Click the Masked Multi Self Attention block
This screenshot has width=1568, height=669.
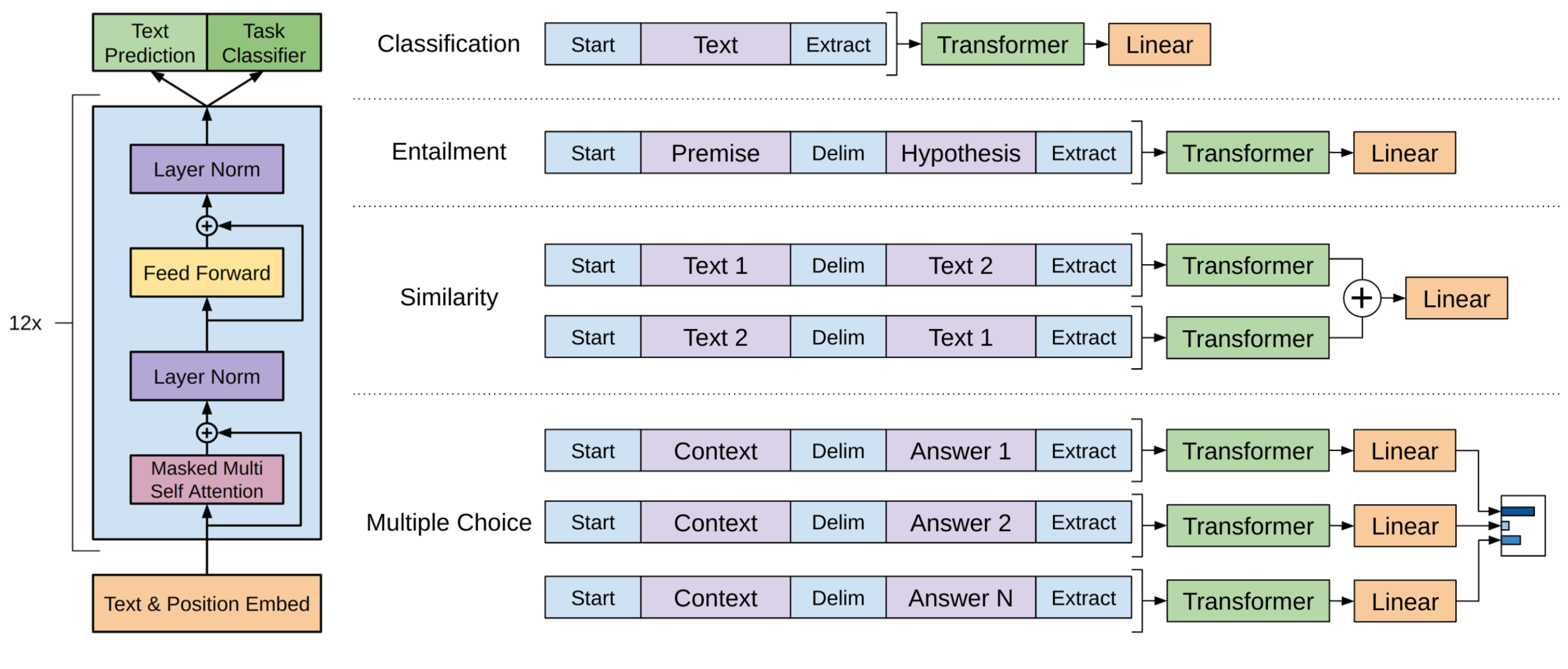click(x=206, y=480)
